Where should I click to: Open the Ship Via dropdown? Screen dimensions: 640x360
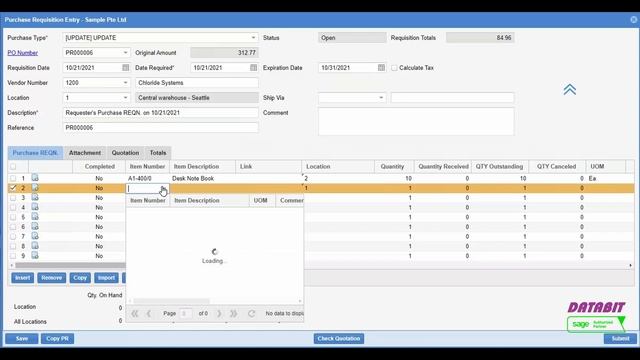pos(381,98)
